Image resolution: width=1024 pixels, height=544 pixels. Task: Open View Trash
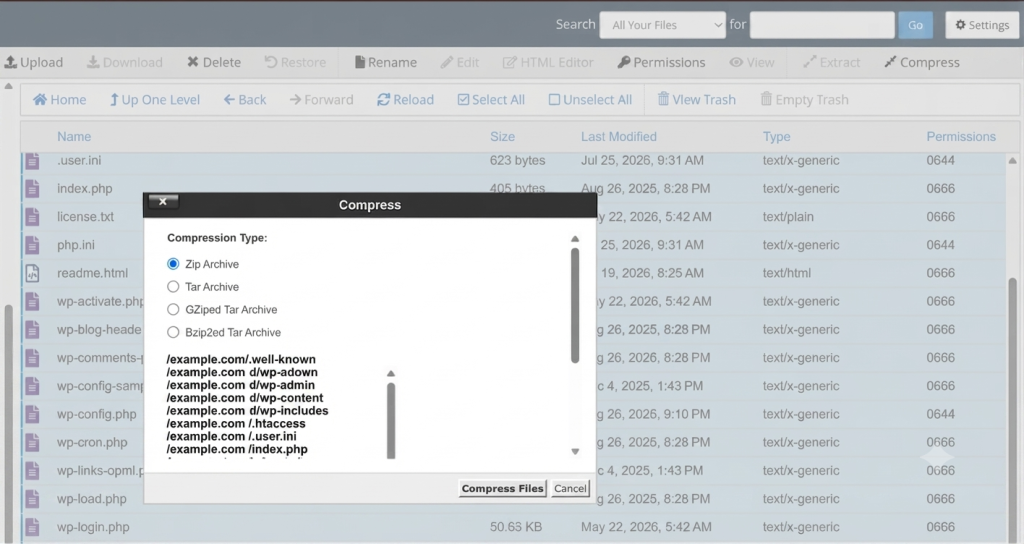pyautogui.click(x=696, y=99)
